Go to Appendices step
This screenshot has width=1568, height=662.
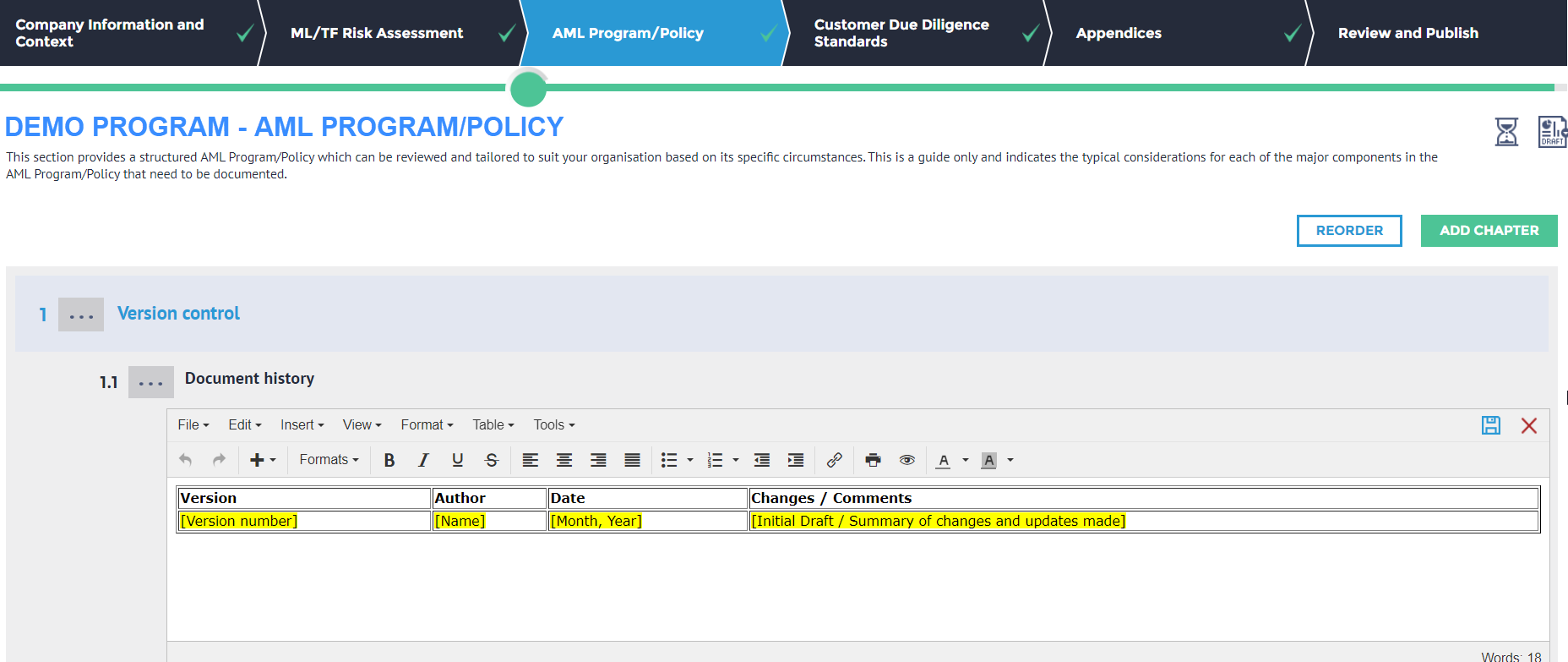[x=1179, y=33]
